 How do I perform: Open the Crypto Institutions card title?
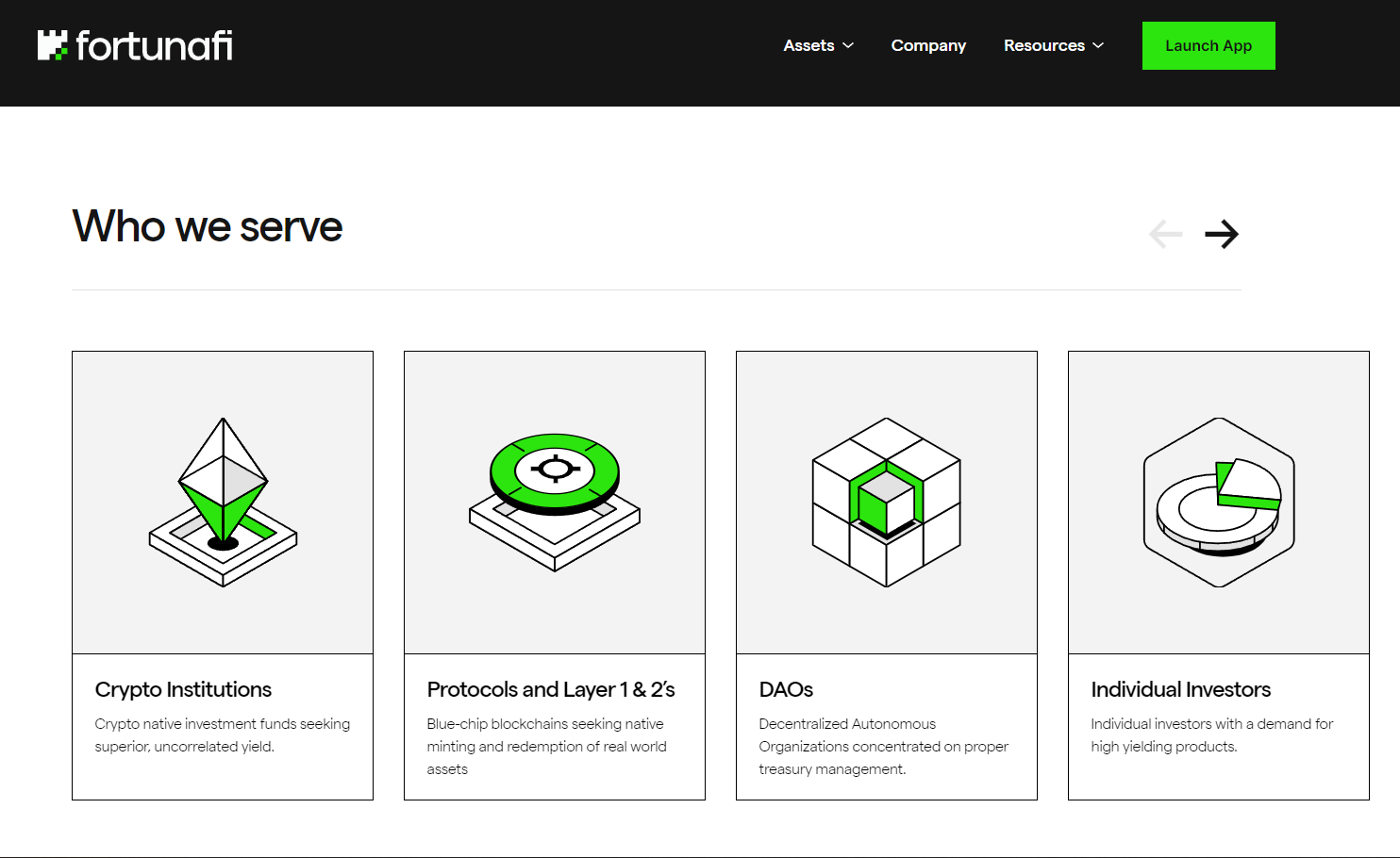(x=183, y=689)
